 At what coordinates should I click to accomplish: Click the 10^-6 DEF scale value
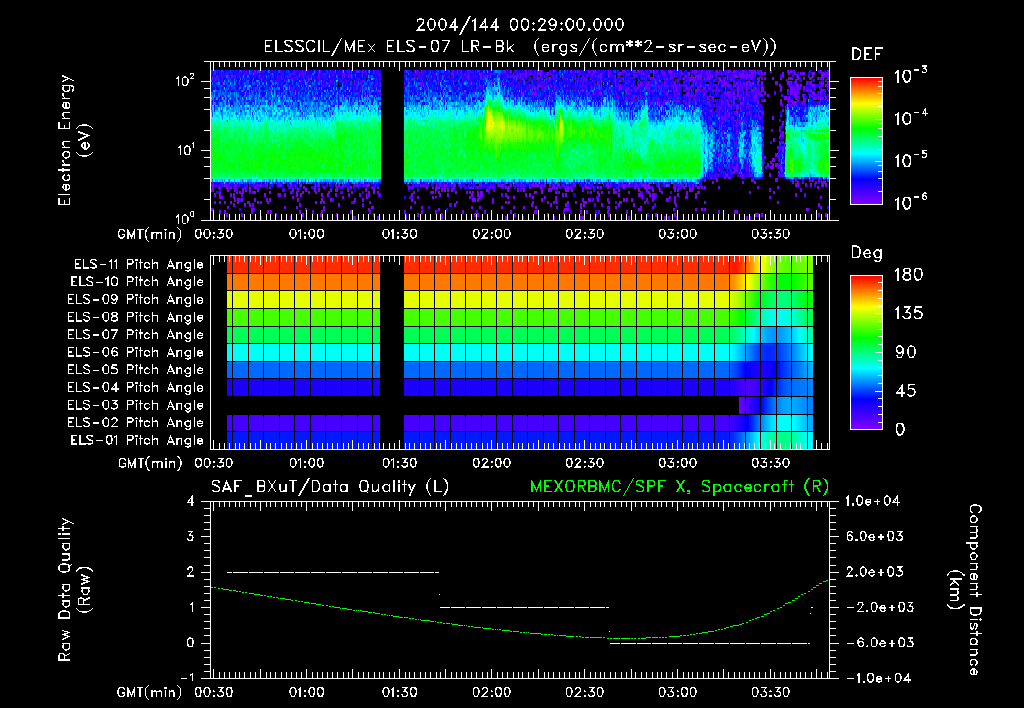pos(910,201)
